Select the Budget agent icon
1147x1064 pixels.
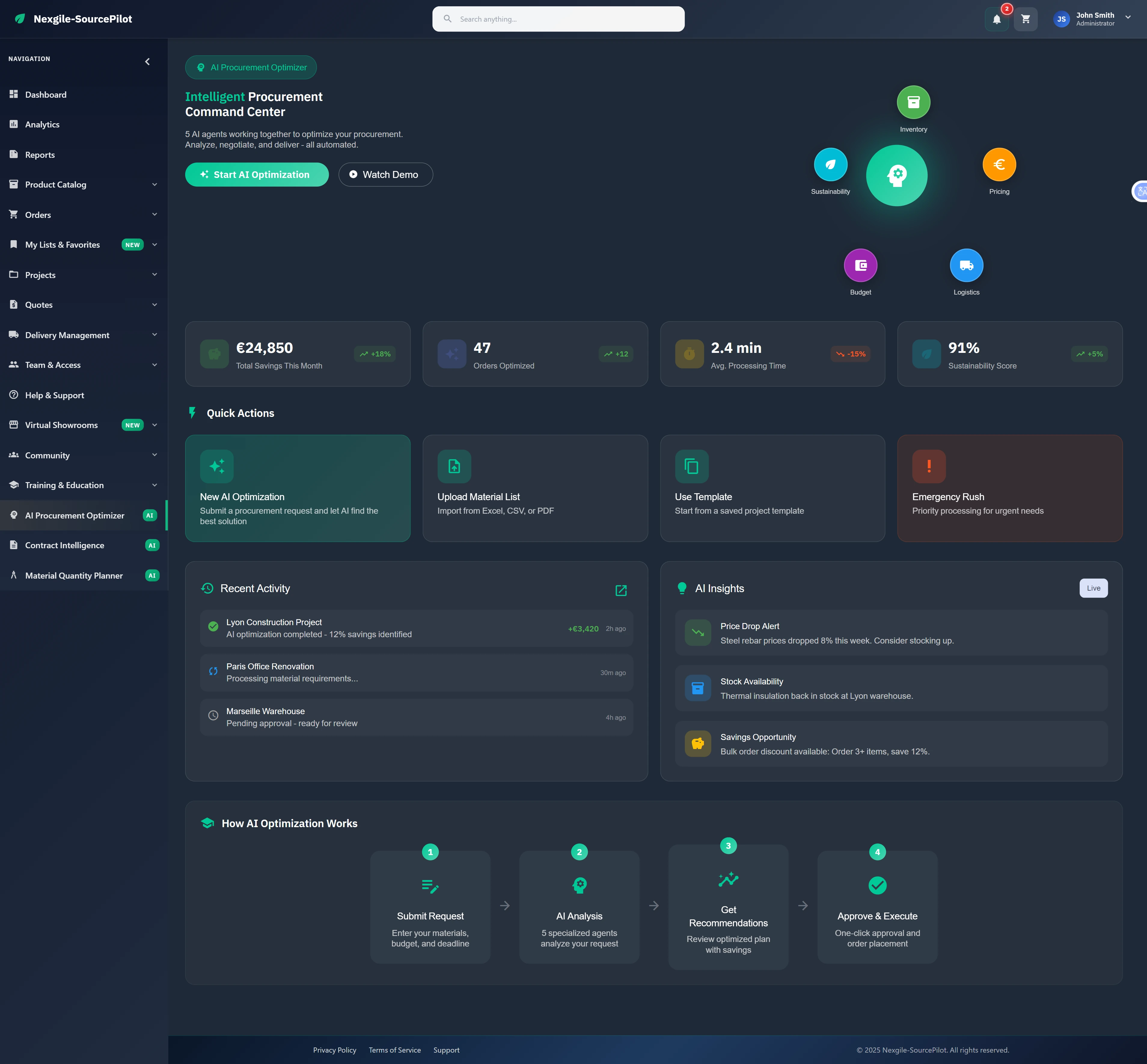coord(860,265)
